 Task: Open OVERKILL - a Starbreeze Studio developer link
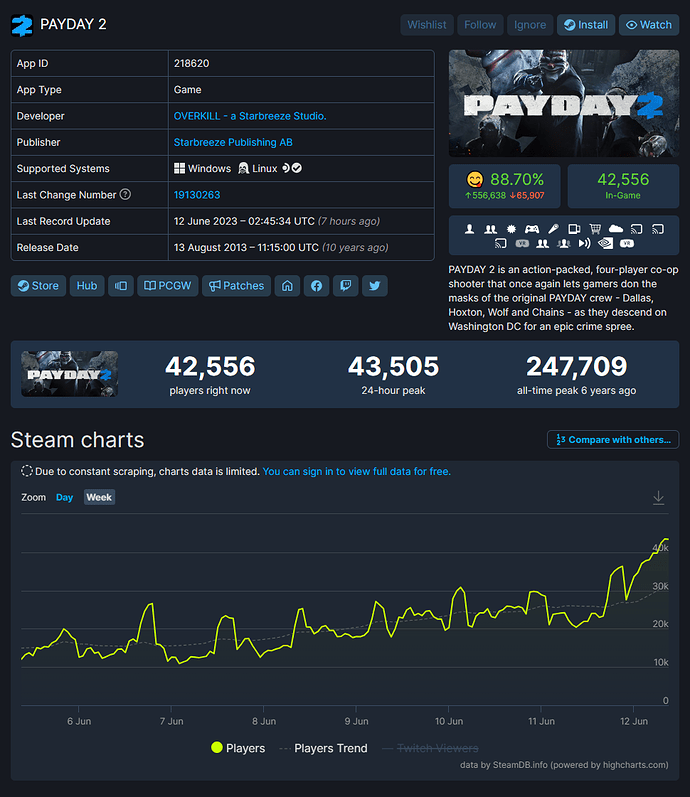250,116
